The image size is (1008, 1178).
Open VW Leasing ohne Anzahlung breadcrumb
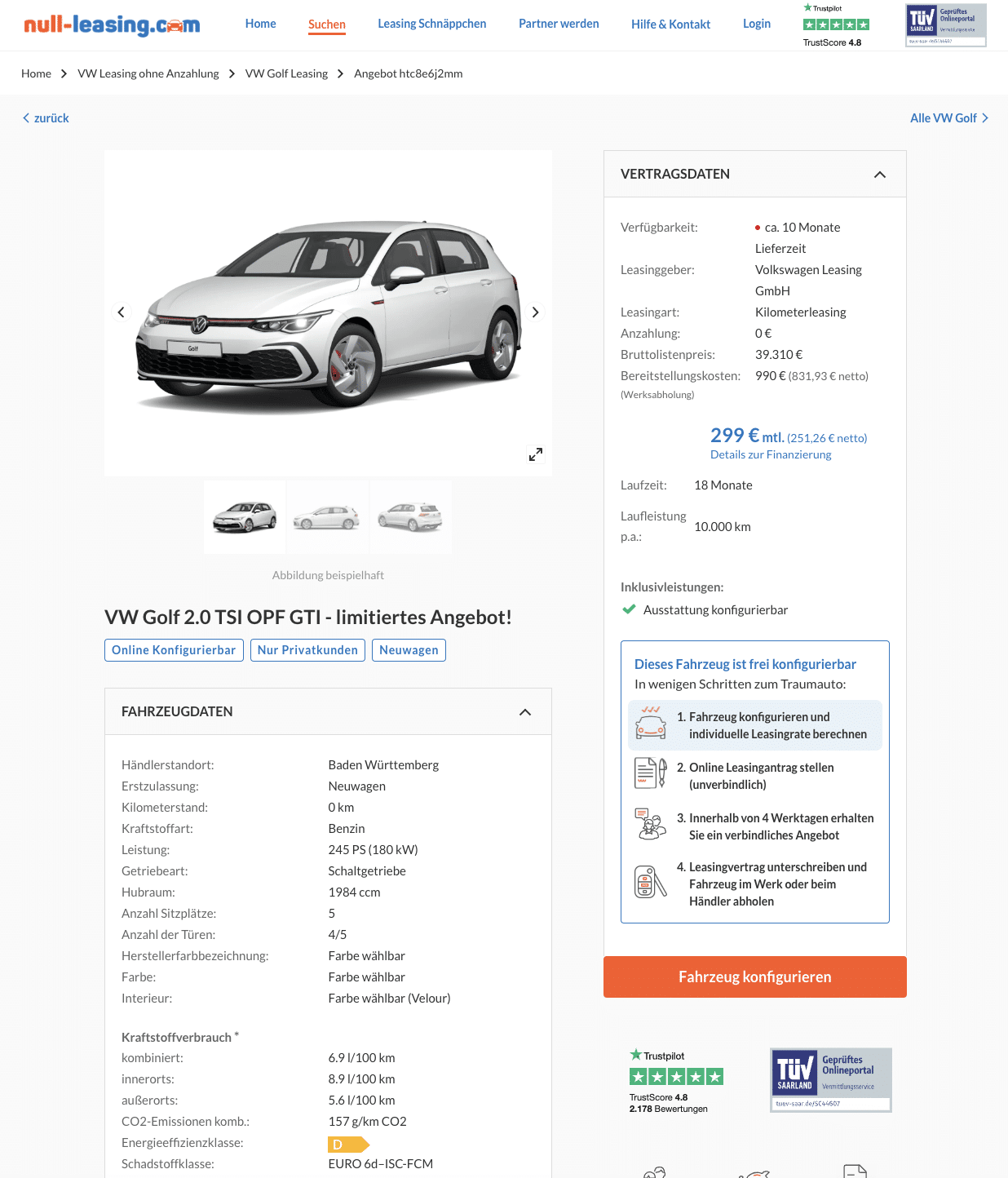[148, 73]
